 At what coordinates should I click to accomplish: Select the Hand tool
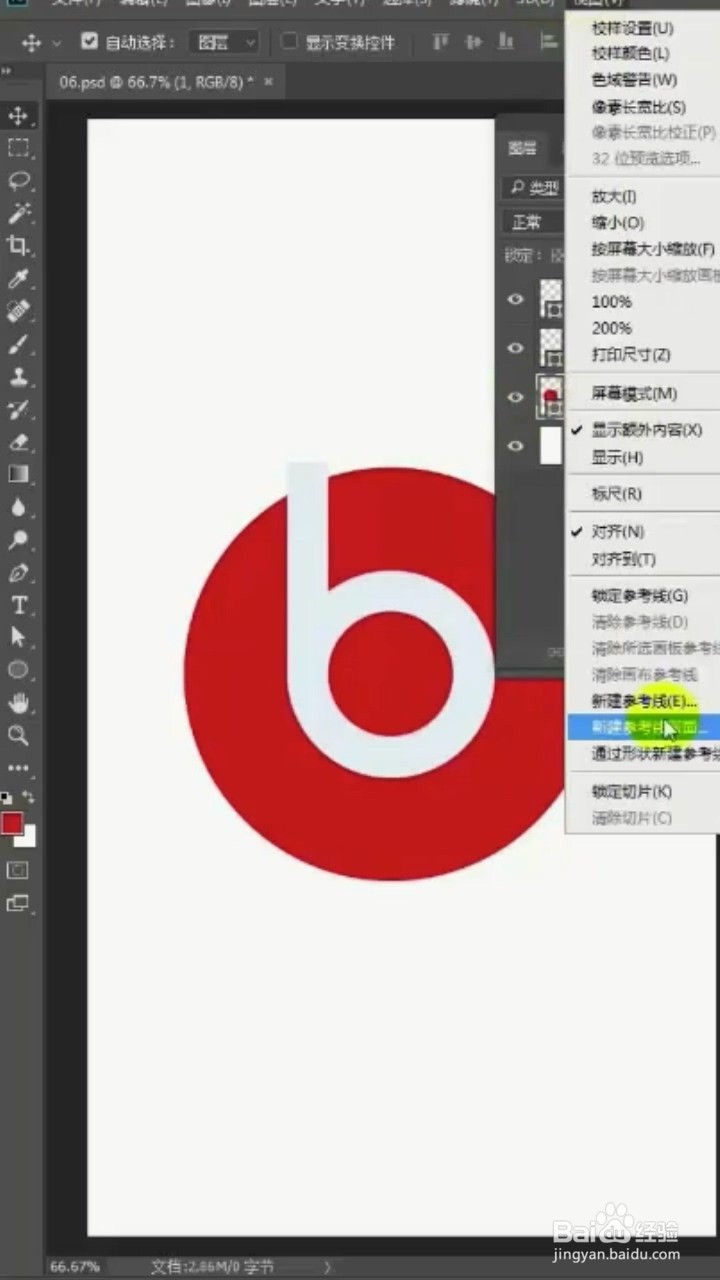coord(18,702)
